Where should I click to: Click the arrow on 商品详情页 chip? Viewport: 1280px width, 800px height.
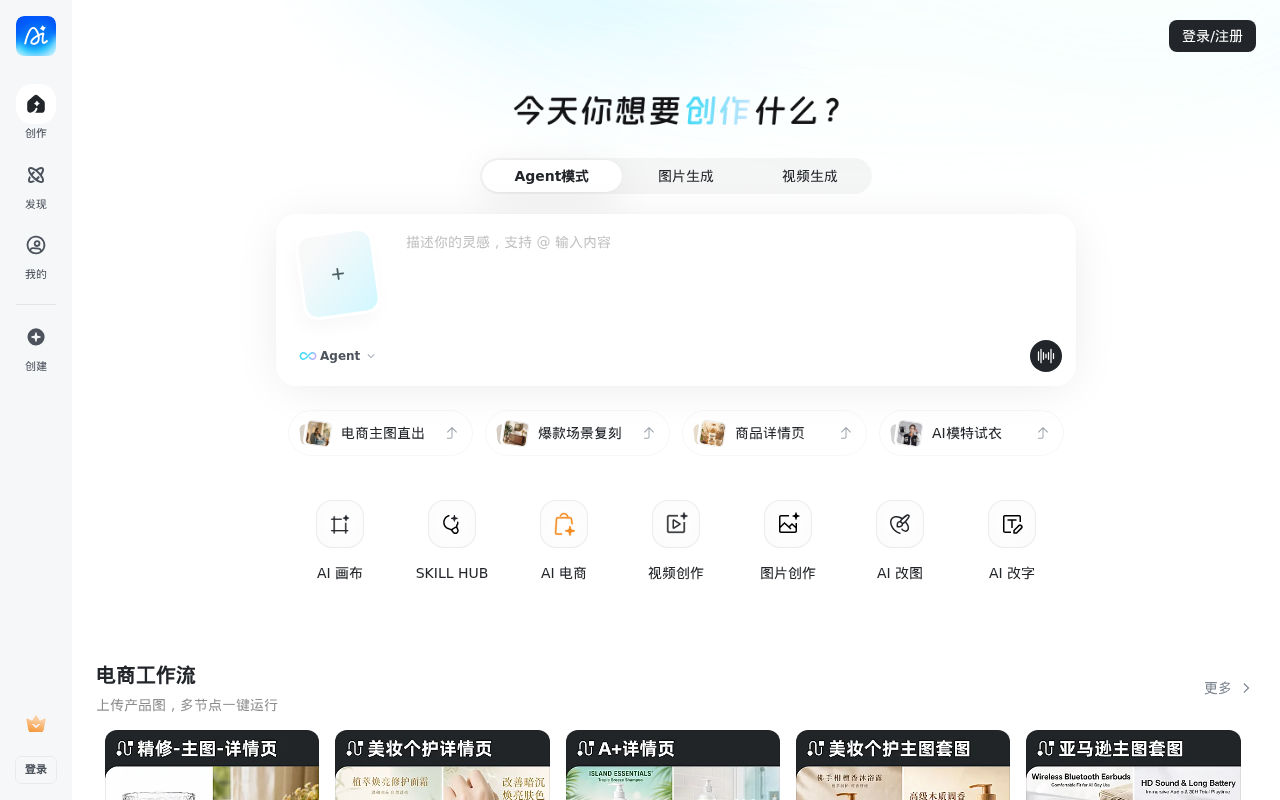tap(845, 433)
